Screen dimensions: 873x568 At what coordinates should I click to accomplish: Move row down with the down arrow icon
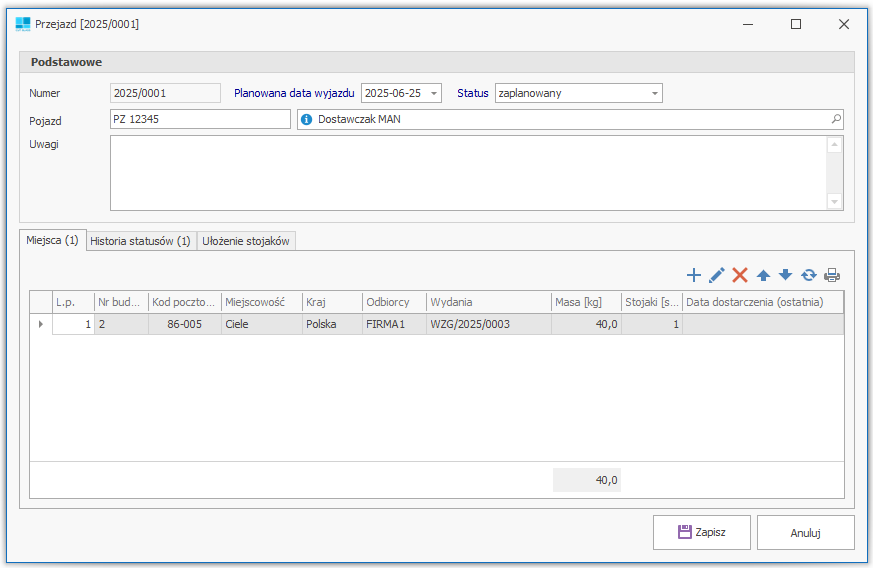click(785, 275)
